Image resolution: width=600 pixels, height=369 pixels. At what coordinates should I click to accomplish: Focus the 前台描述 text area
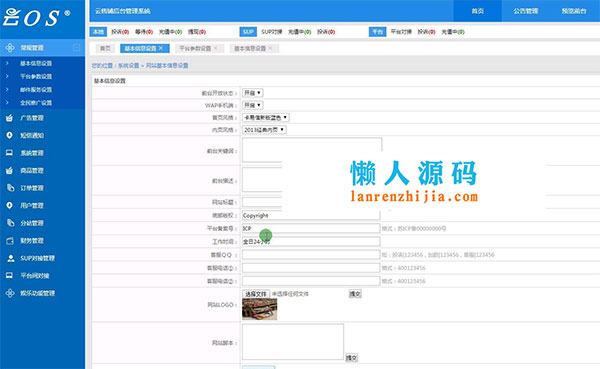point(262,180)
